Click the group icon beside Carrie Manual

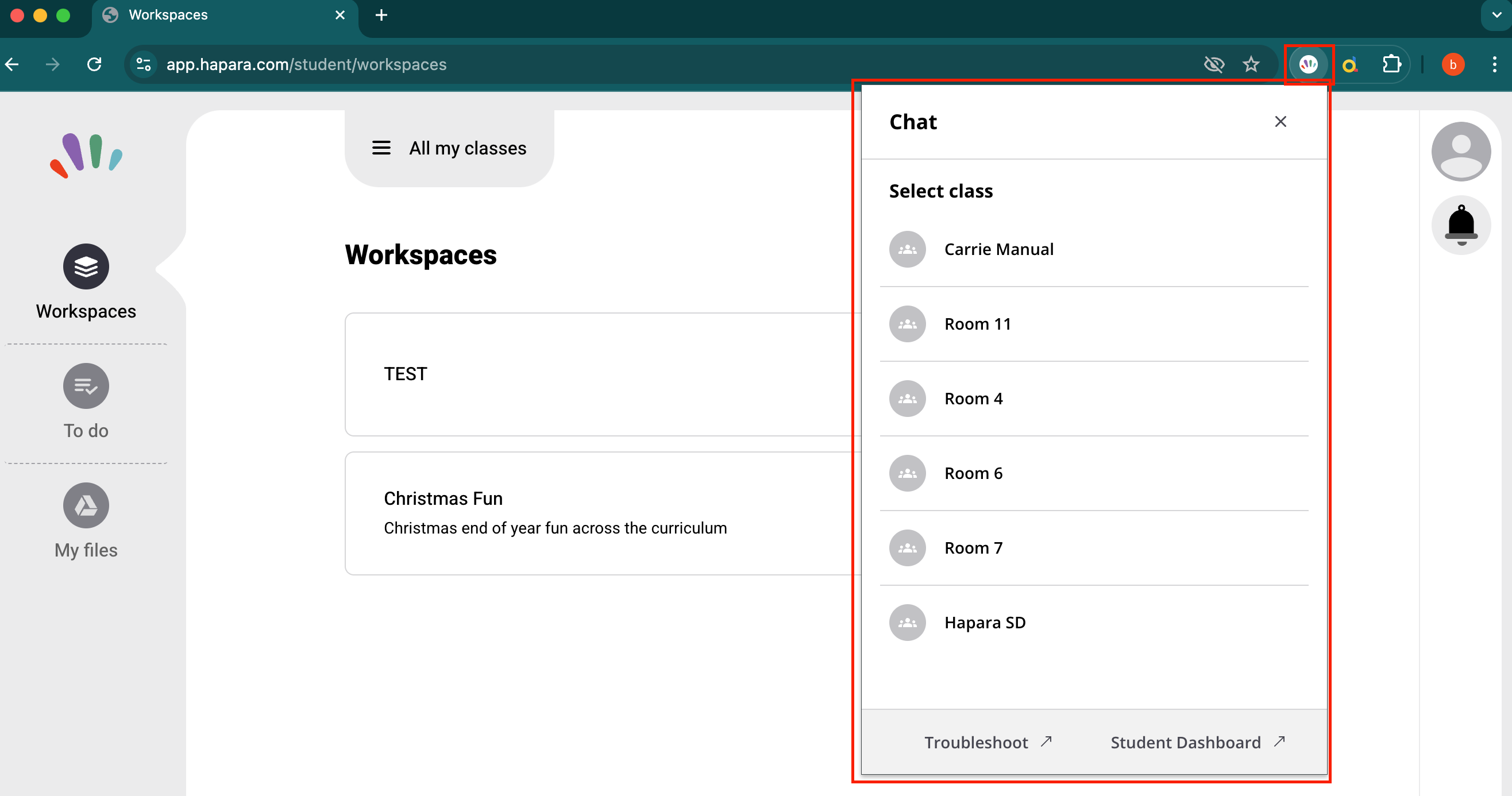907,249
